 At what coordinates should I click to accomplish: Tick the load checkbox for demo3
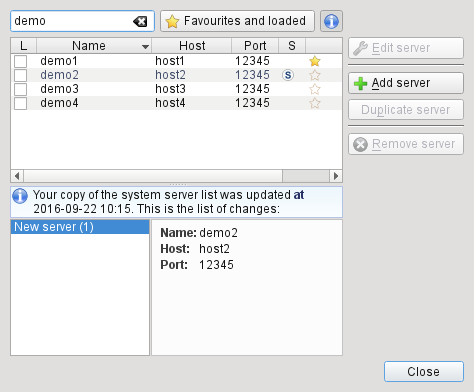pyautogui.click(x=20, y=89)
